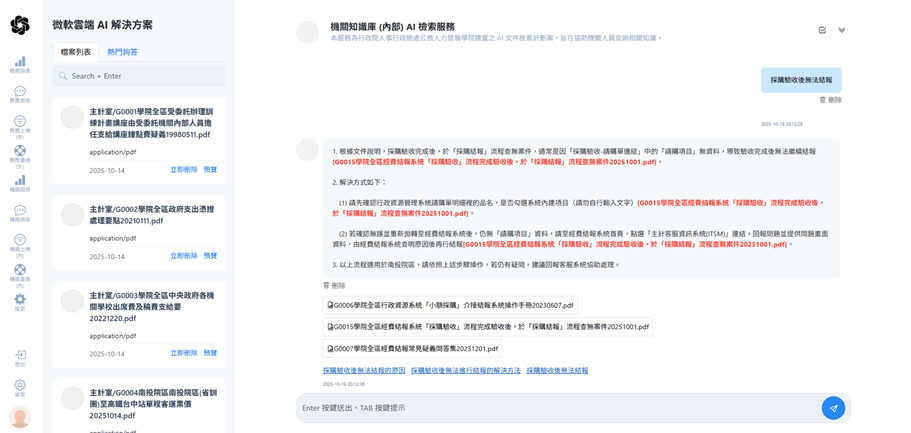Click 立即刪除 for the G0003 file
The width and height of the screenshot is (911, 433).
[184, 353]
